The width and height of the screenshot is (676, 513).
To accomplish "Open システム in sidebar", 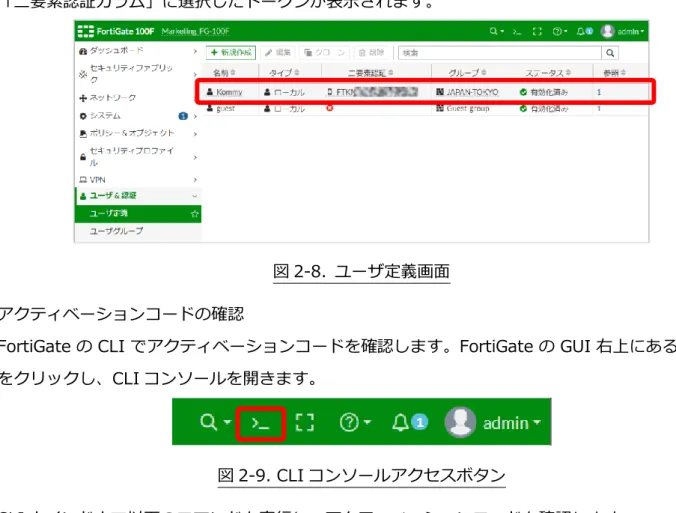I will pyautogui.click(x=105, y=116).
